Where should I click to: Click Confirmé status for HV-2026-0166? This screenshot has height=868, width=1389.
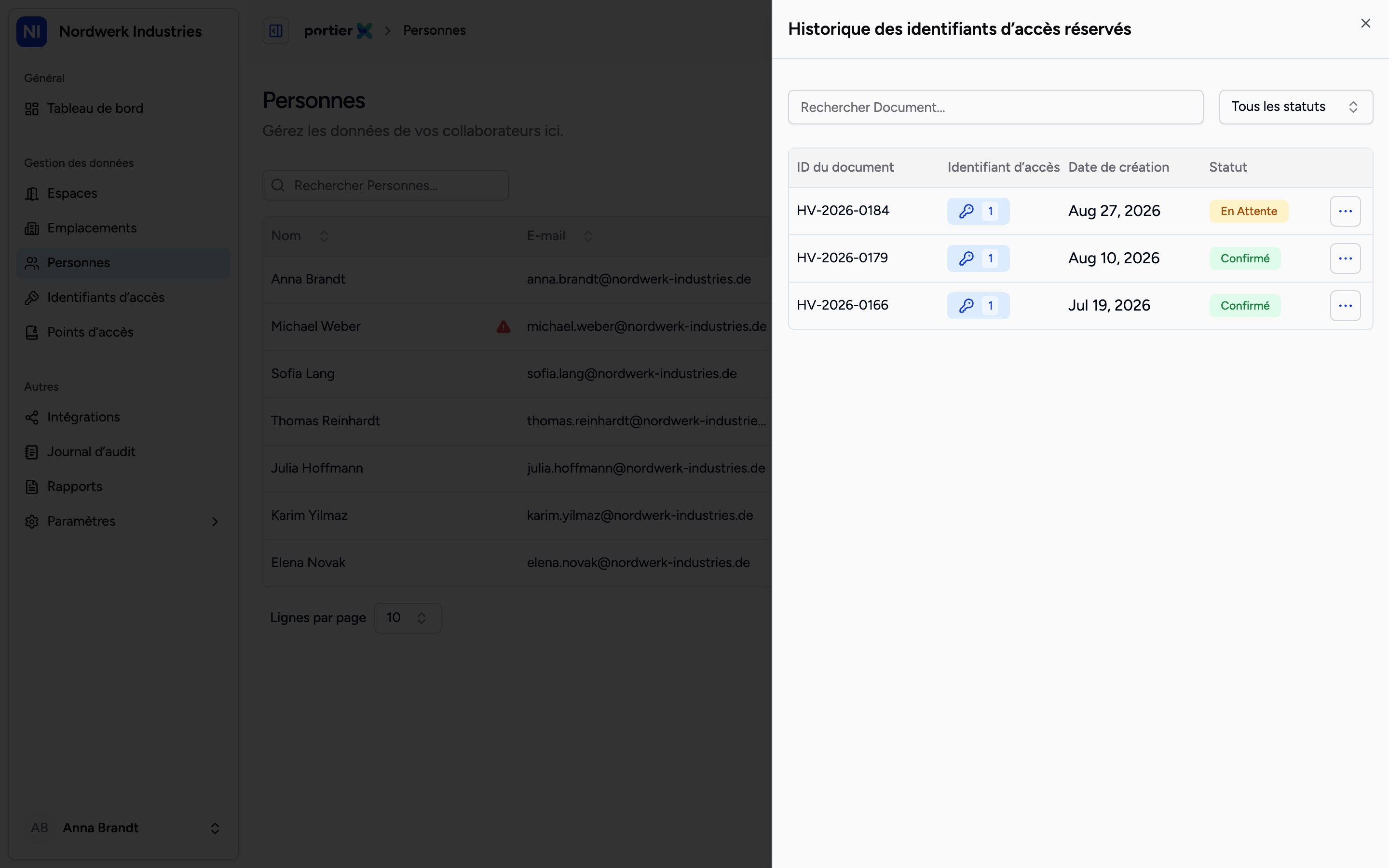tap(1245, 305)
